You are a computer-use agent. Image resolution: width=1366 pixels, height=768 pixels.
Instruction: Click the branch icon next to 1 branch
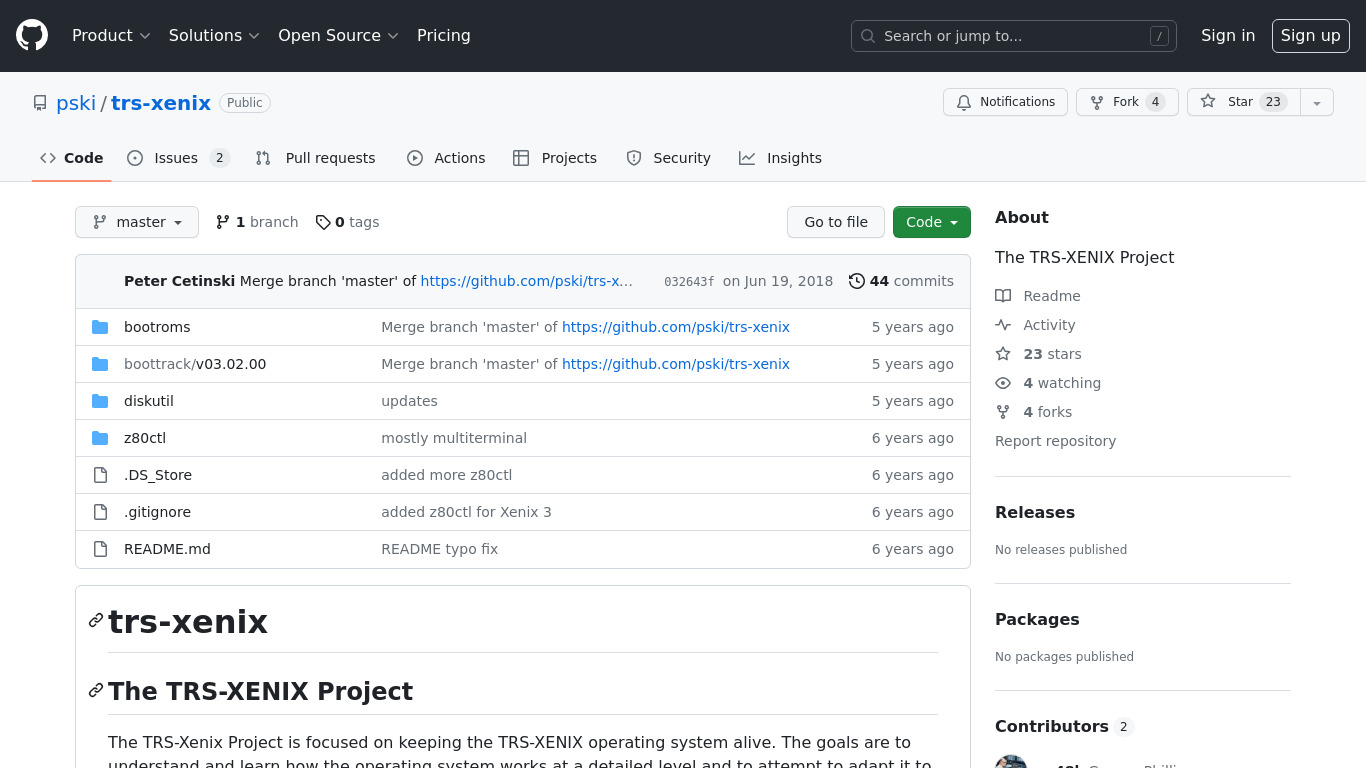click(223, 222)
